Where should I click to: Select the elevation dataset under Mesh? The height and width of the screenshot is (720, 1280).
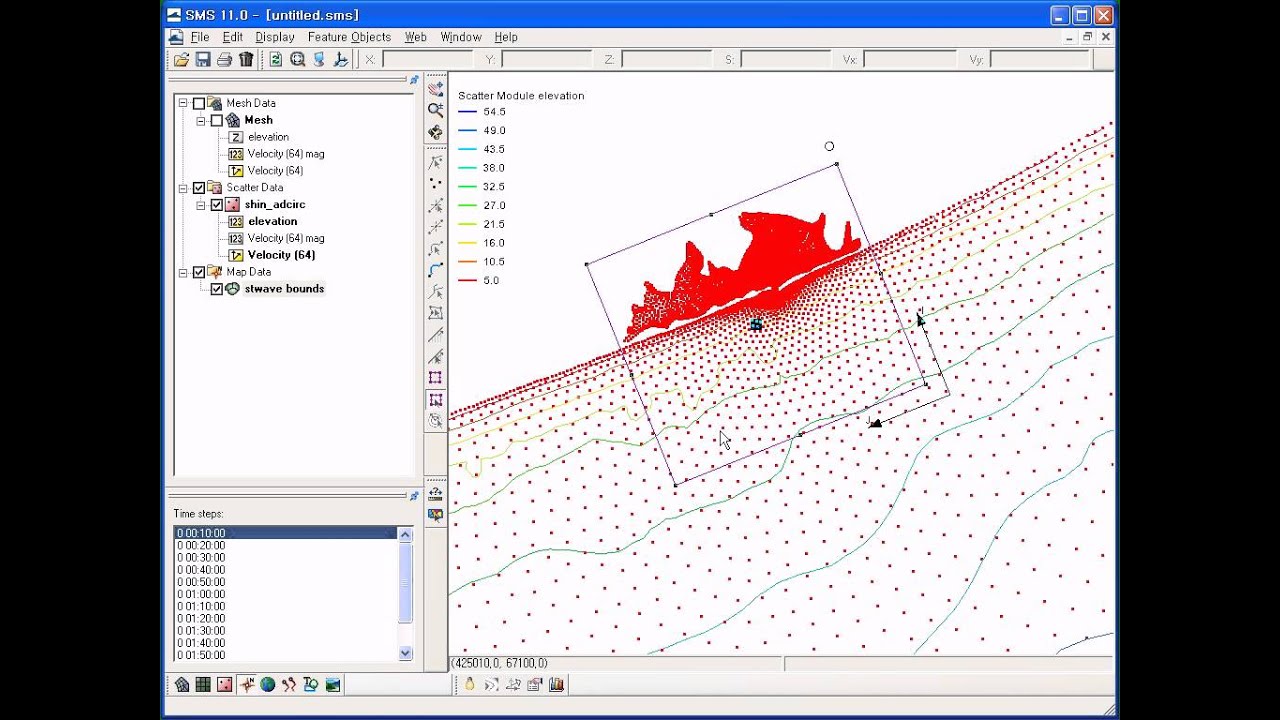point(268,137)
